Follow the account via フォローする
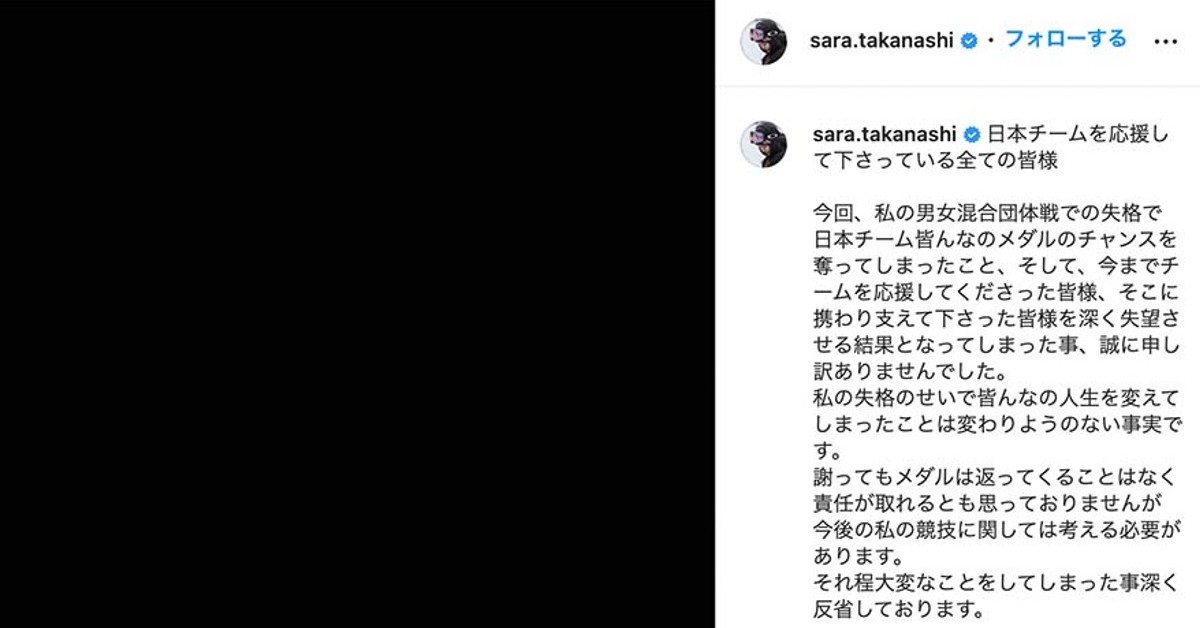This screenshot has width=1200, height=628. [x=1065, y=40]
